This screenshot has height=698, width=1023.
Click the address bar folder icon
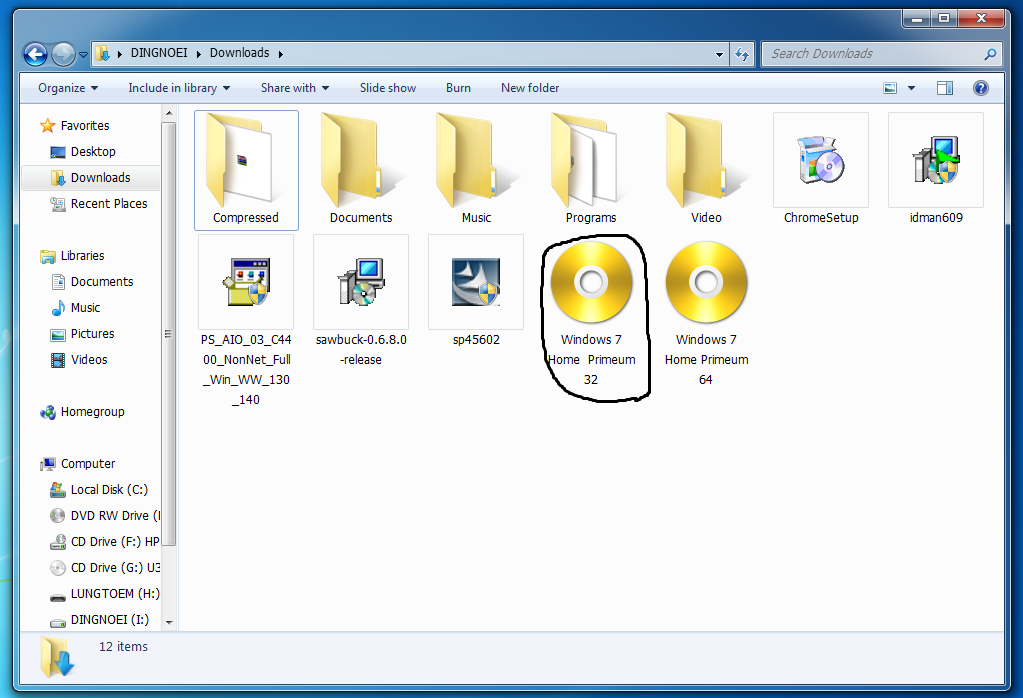click(x=102, y=53)
